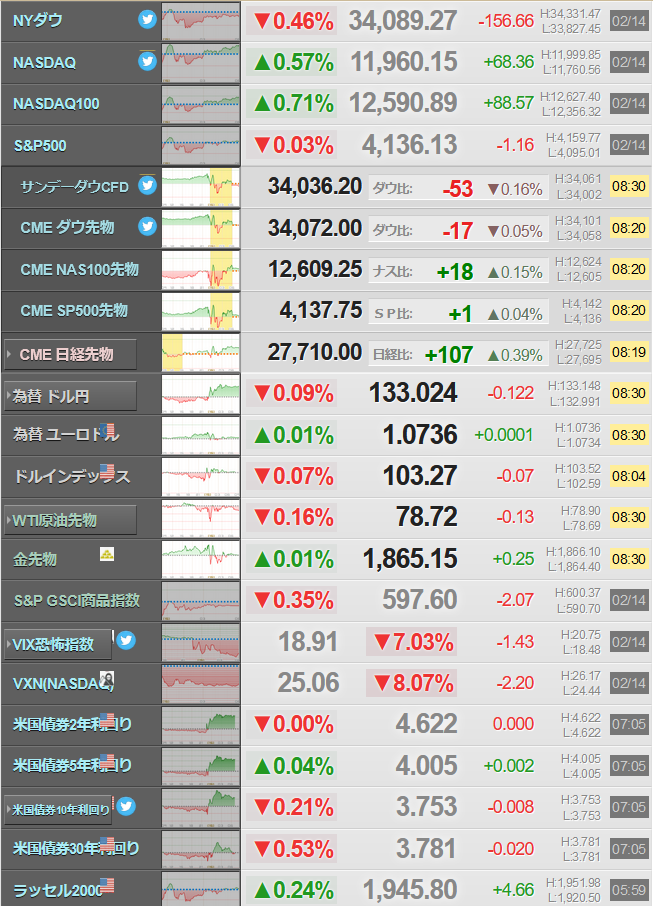
Task: Open the NASDAQ100 index link
Action: point(56,104)
